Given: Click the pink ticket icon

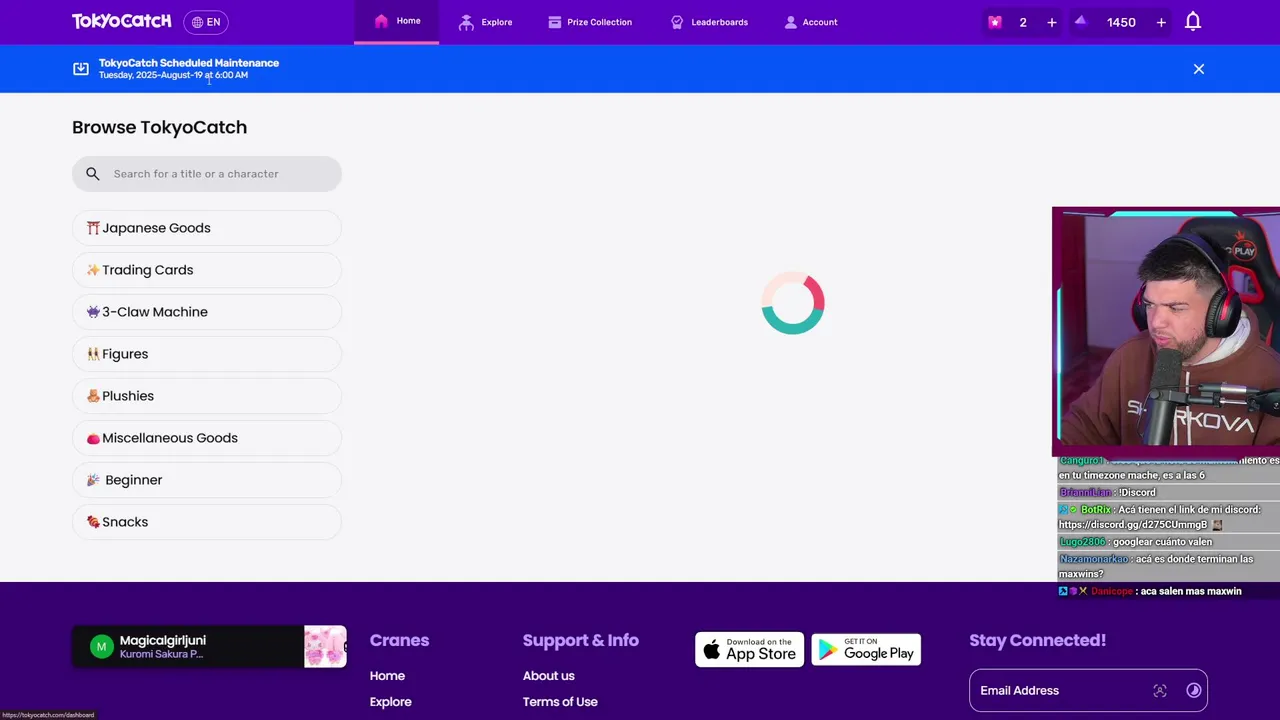Looking at the screenshot, I should click(x=994, y=22).
